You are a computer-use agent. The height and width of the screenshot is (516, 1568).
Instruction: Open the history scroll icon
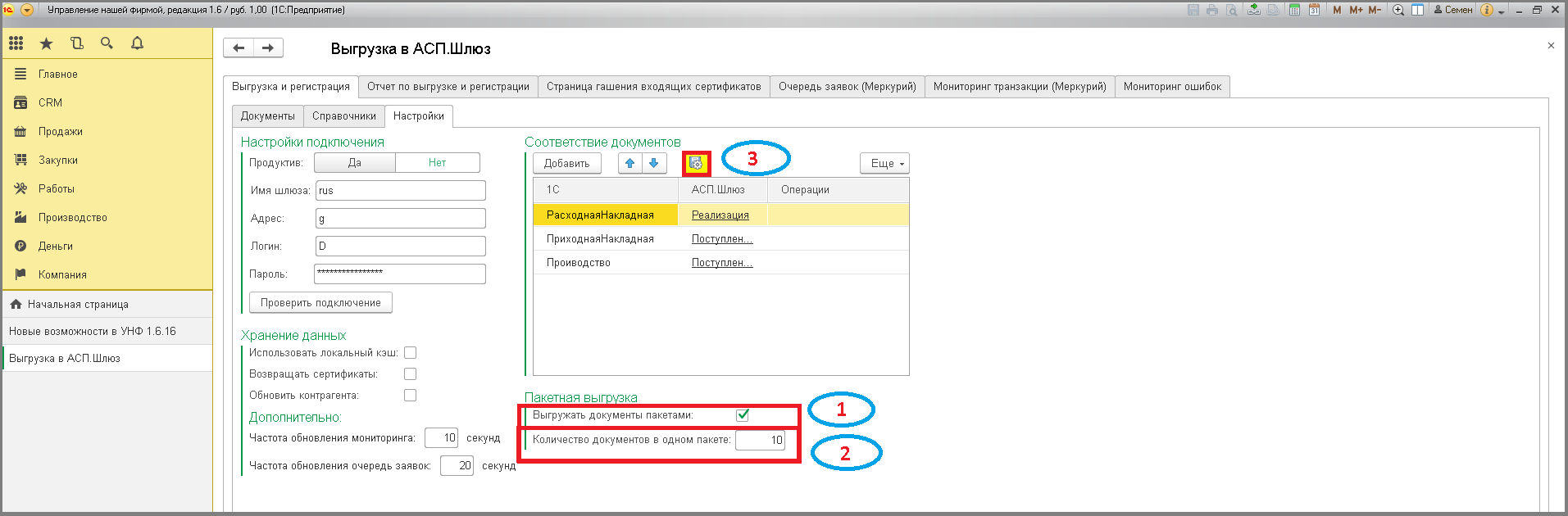point(77,43)
